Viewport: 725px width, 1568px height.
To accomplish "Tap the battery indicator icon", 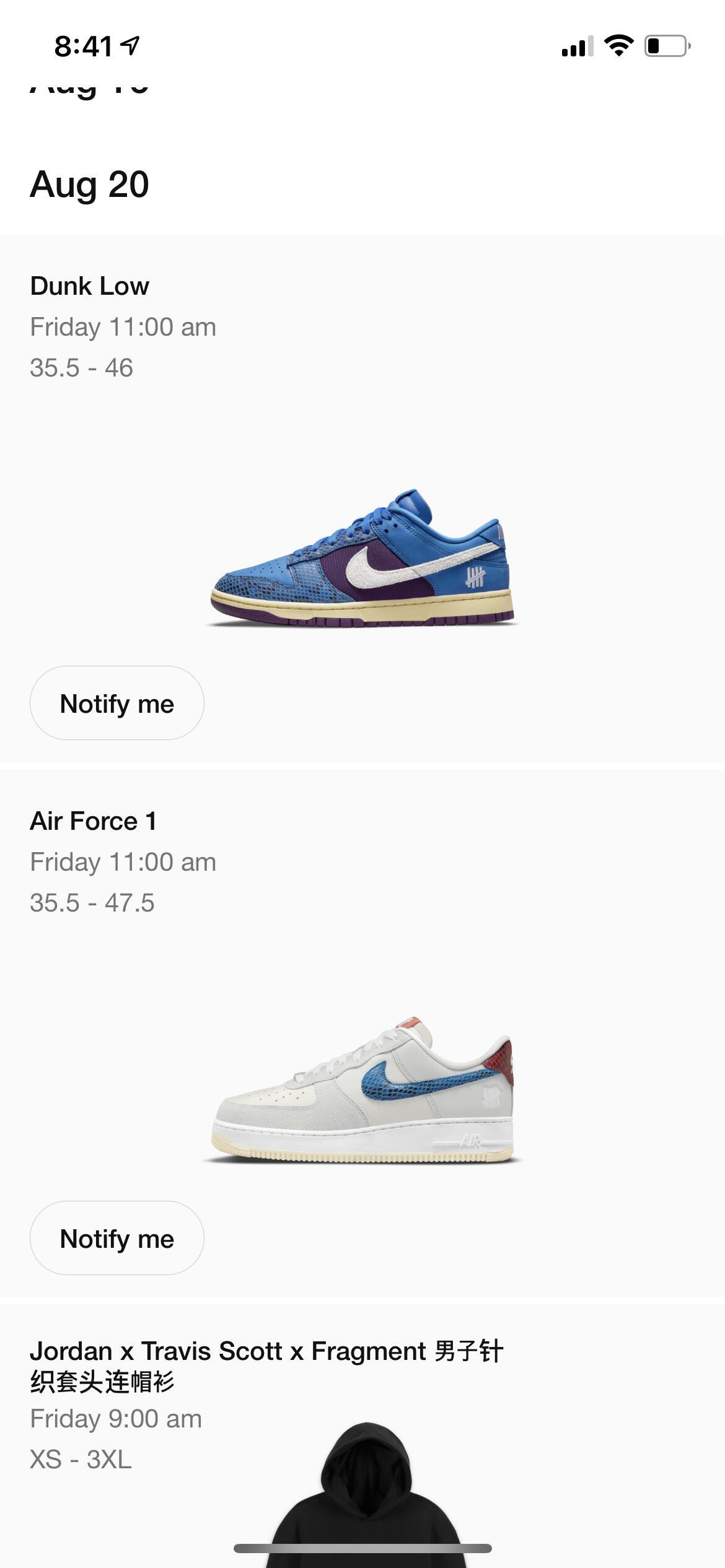I will pyautogui.click(x=668, y=46).
